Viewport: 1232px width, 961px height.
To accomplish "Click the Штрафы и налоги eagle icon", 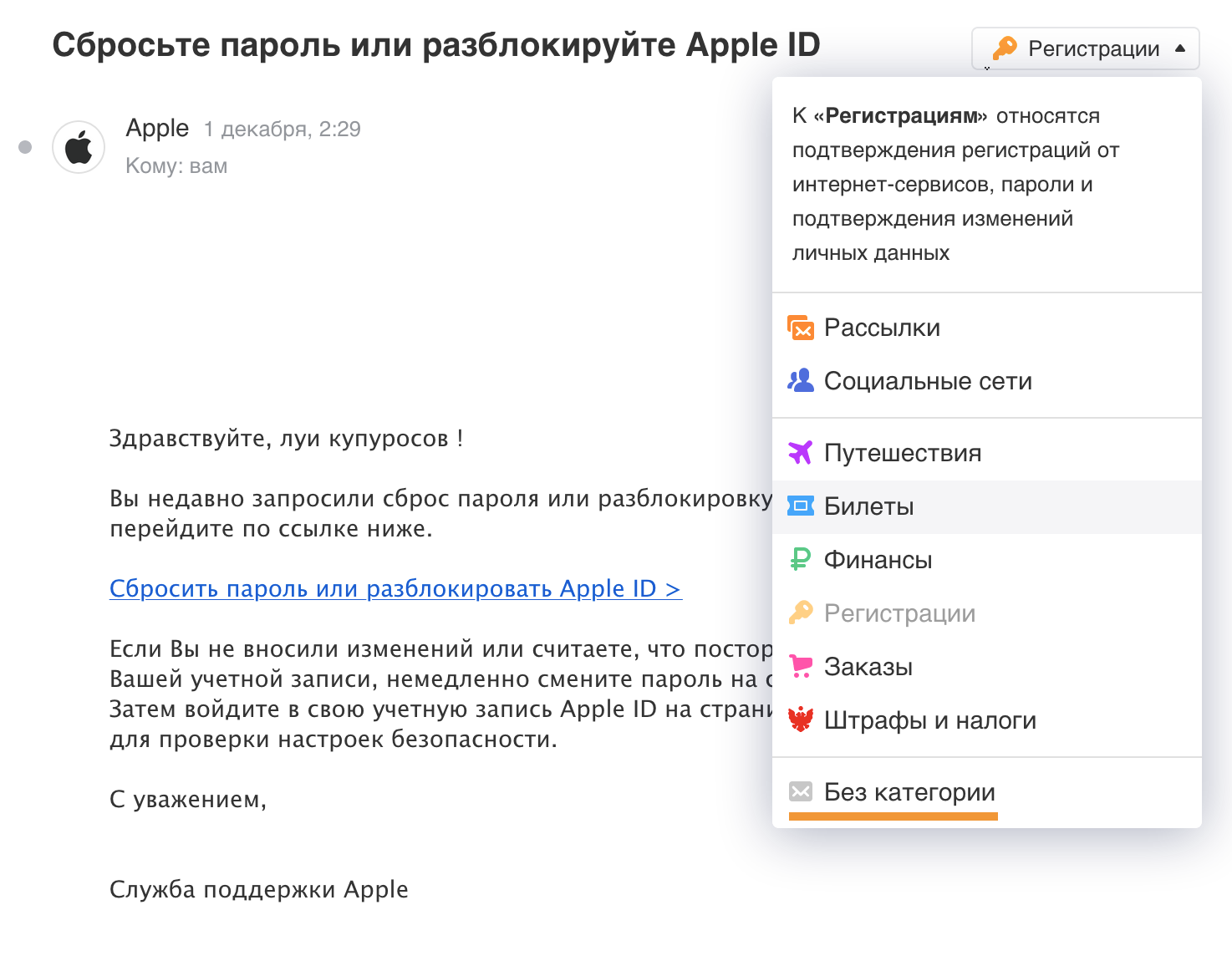I will tap(801, 720).
